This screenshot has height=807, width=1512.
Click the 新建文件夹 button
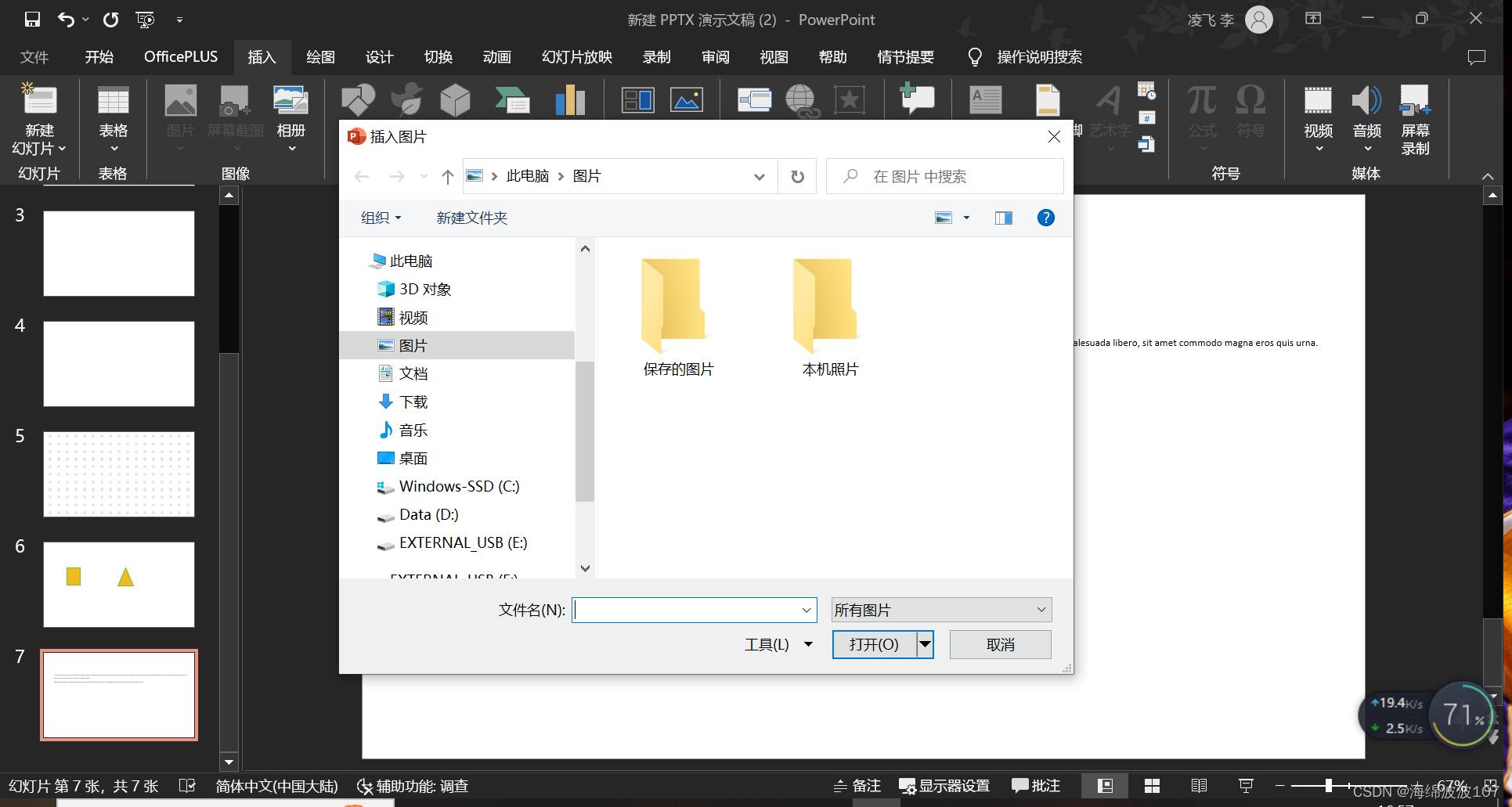pos(471,218)
